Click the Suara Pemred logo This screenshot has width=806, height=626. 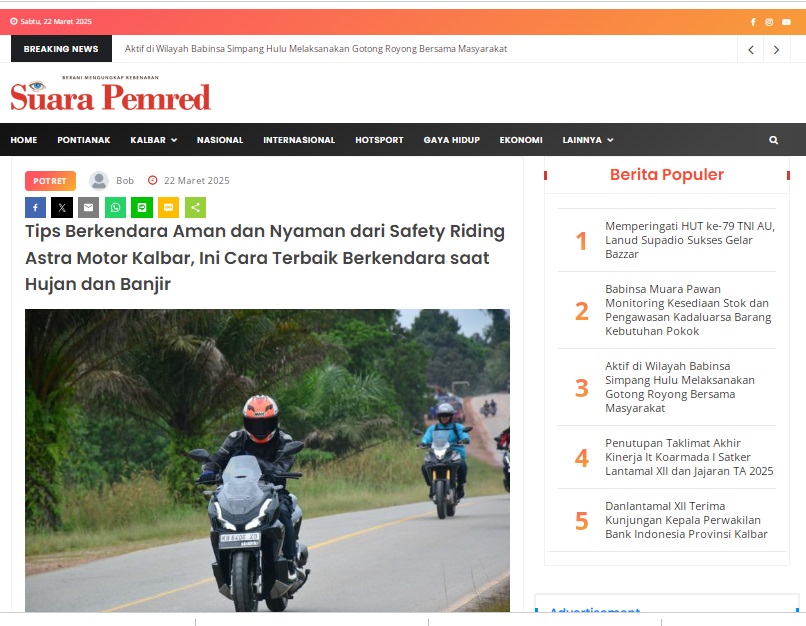pyautogui.click(x=111, y=94)
